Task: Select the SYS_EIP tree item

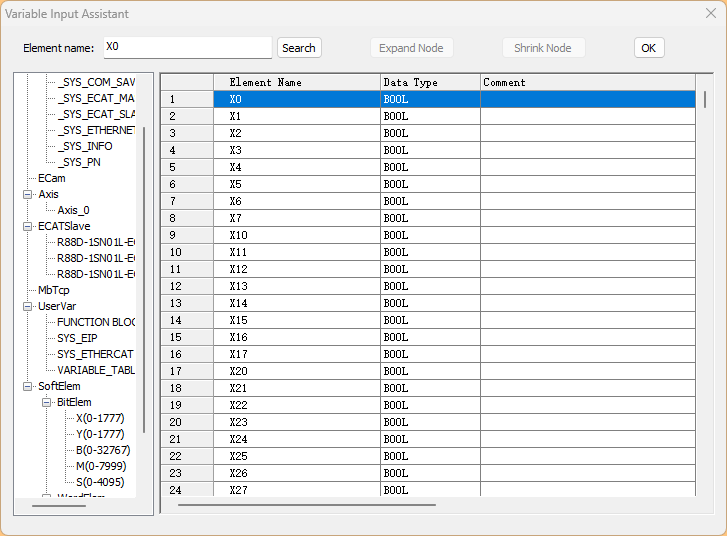Action: pyautogui.click(x=77, y=338)
